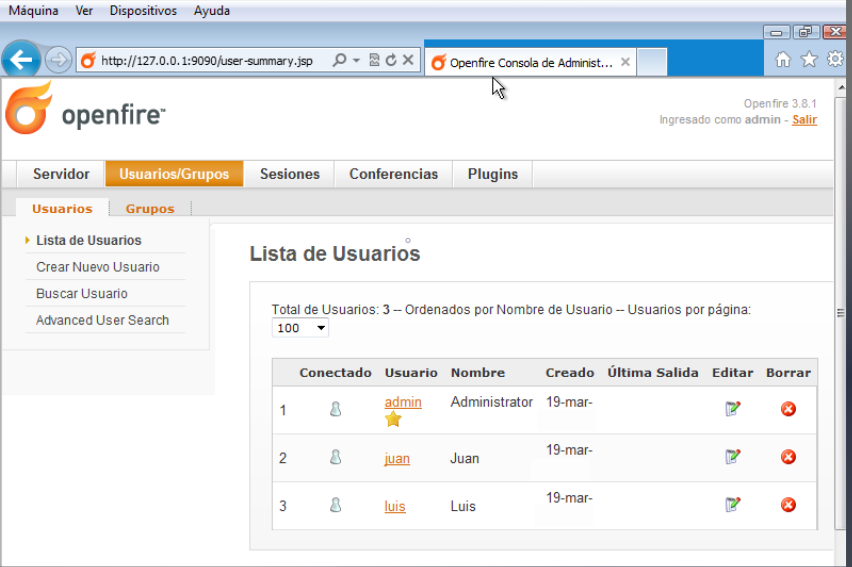Switch to the Plugins tab
This screenshot has height=567, width=852.
pos(492,174)
